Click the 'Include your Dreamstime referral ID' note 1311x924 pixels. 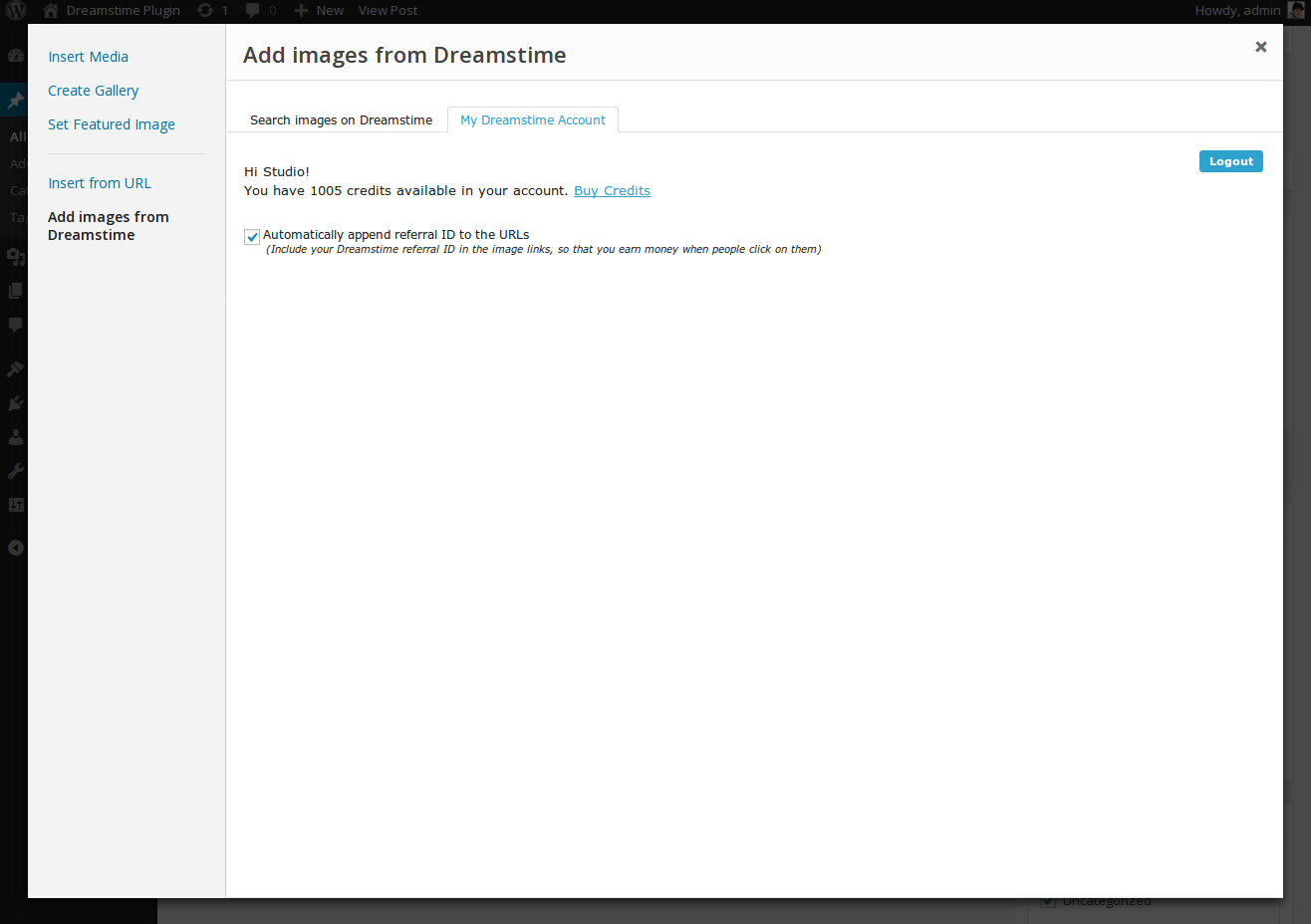pyautogui.click(x=544, y=250)
